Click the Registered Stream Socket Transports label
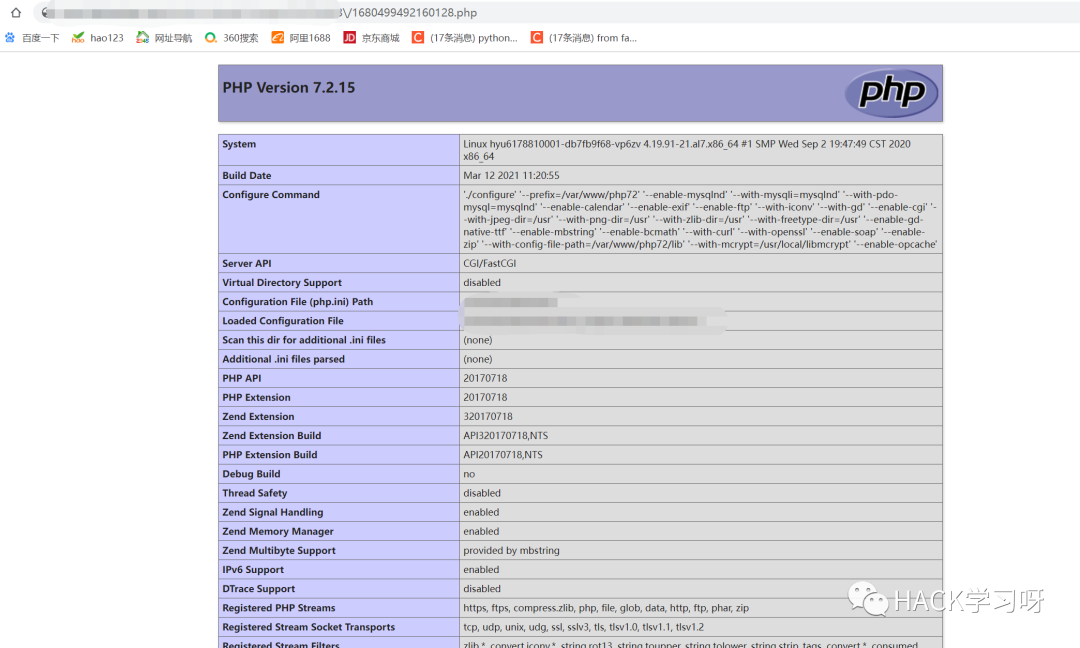The width and height of the screenshot is (1080, 648). (309, 627)
